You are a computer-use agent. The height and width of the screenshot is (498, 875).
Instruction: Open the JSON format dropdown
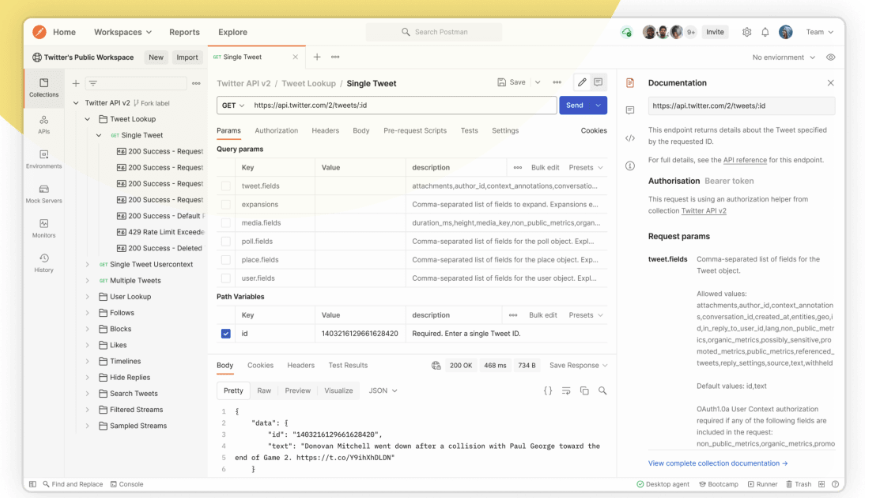pyautogui.click(x=383, y=390)
